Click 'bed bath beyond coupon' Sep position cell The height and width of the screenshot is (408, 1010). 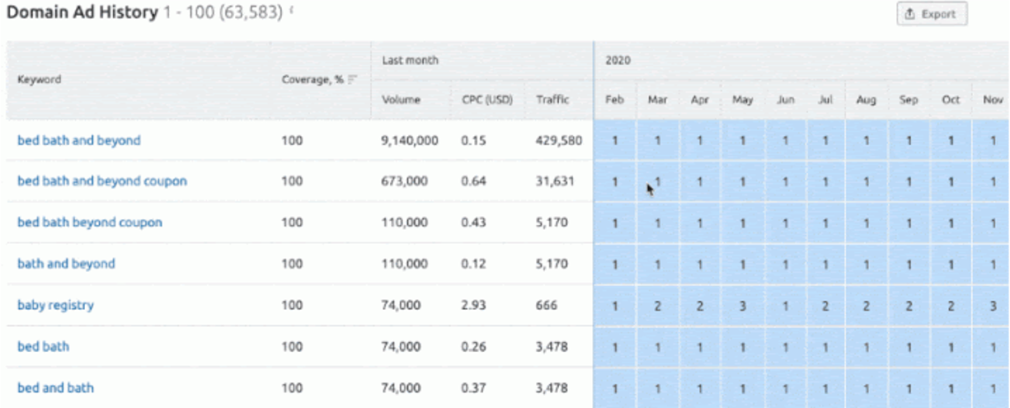(909, 223)
